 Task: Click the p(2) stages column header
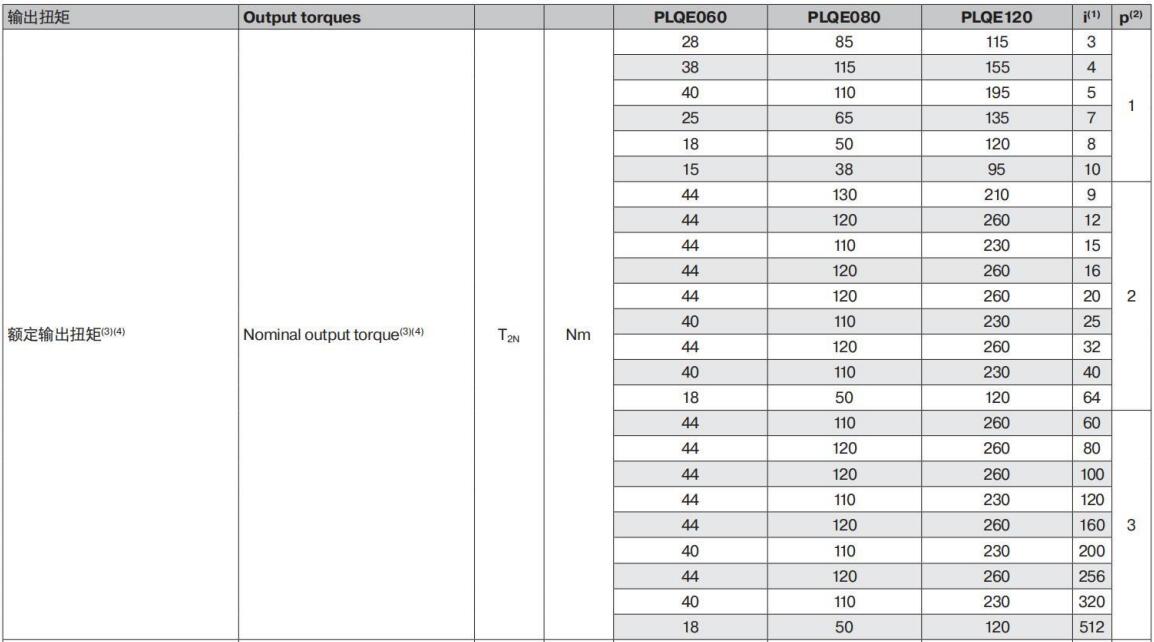tap(1131, 18)
